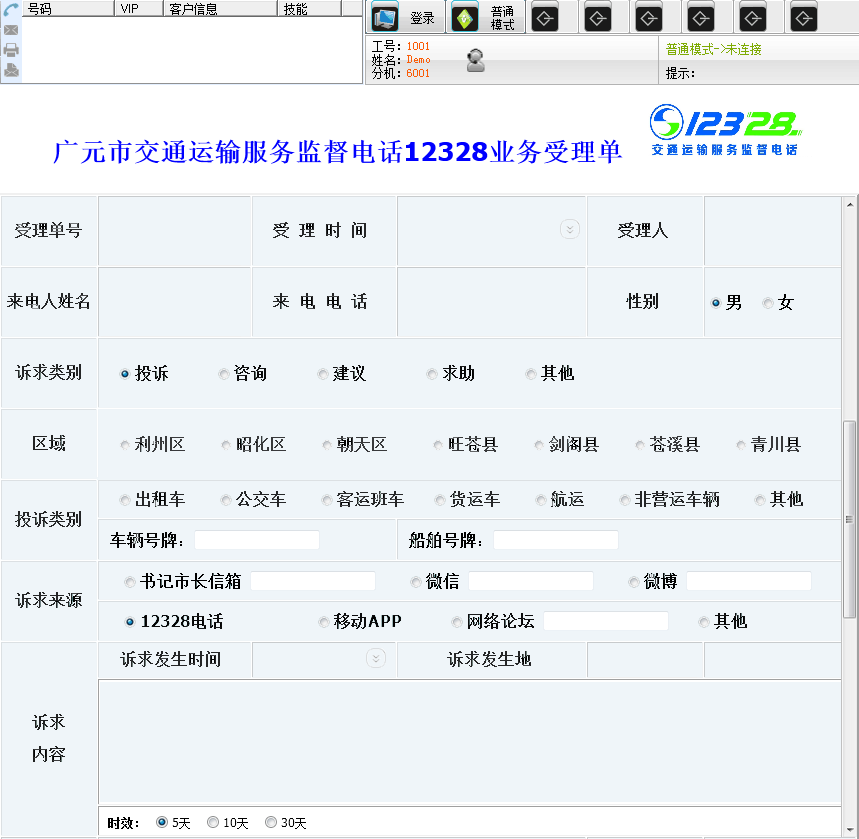Click the 微博 text field
This screenshot has width=859, height=839.
[748, 581]
